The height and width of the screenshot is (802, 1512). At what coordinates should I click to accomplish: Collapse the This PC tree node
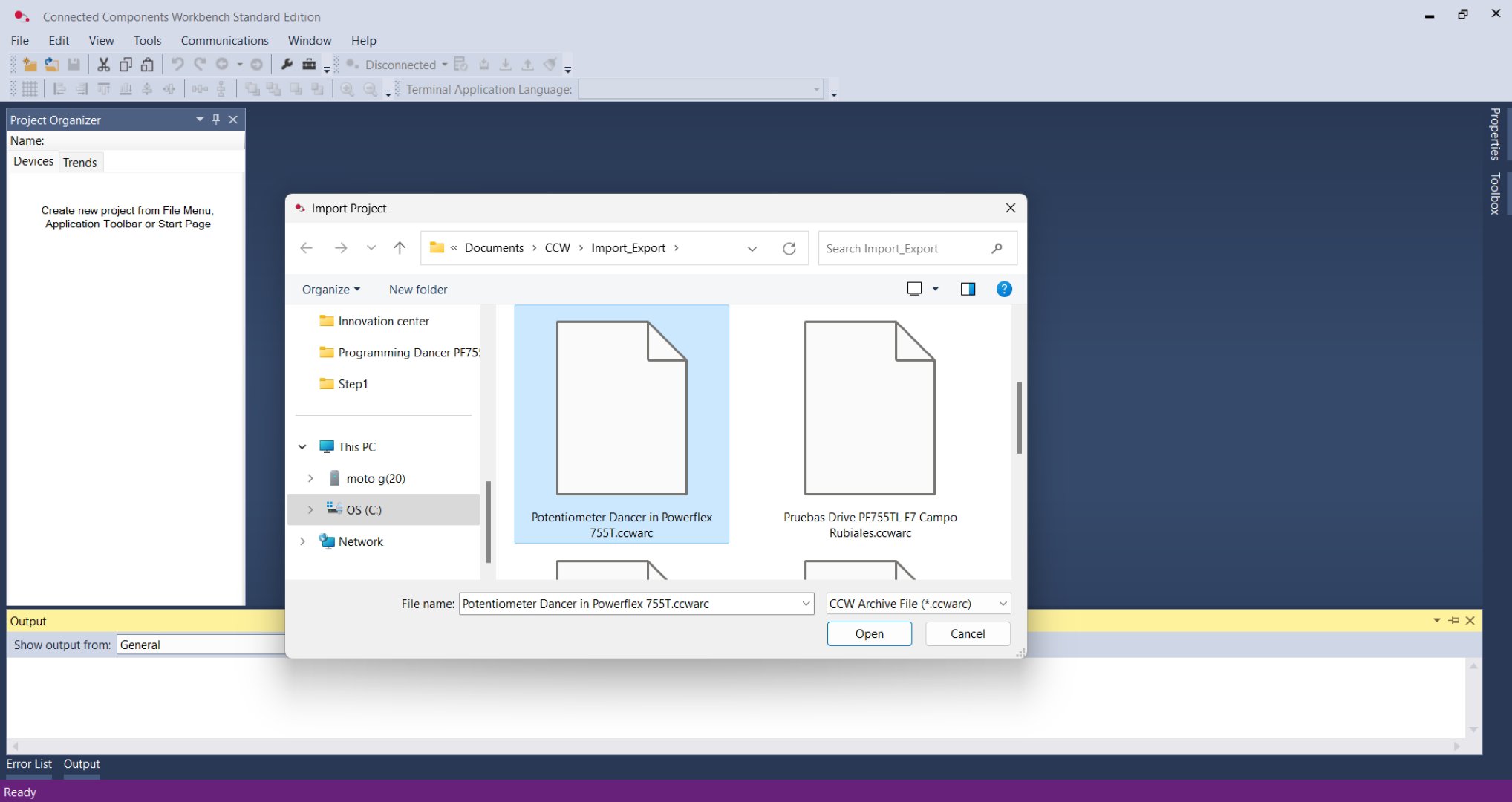coord(302,447)
